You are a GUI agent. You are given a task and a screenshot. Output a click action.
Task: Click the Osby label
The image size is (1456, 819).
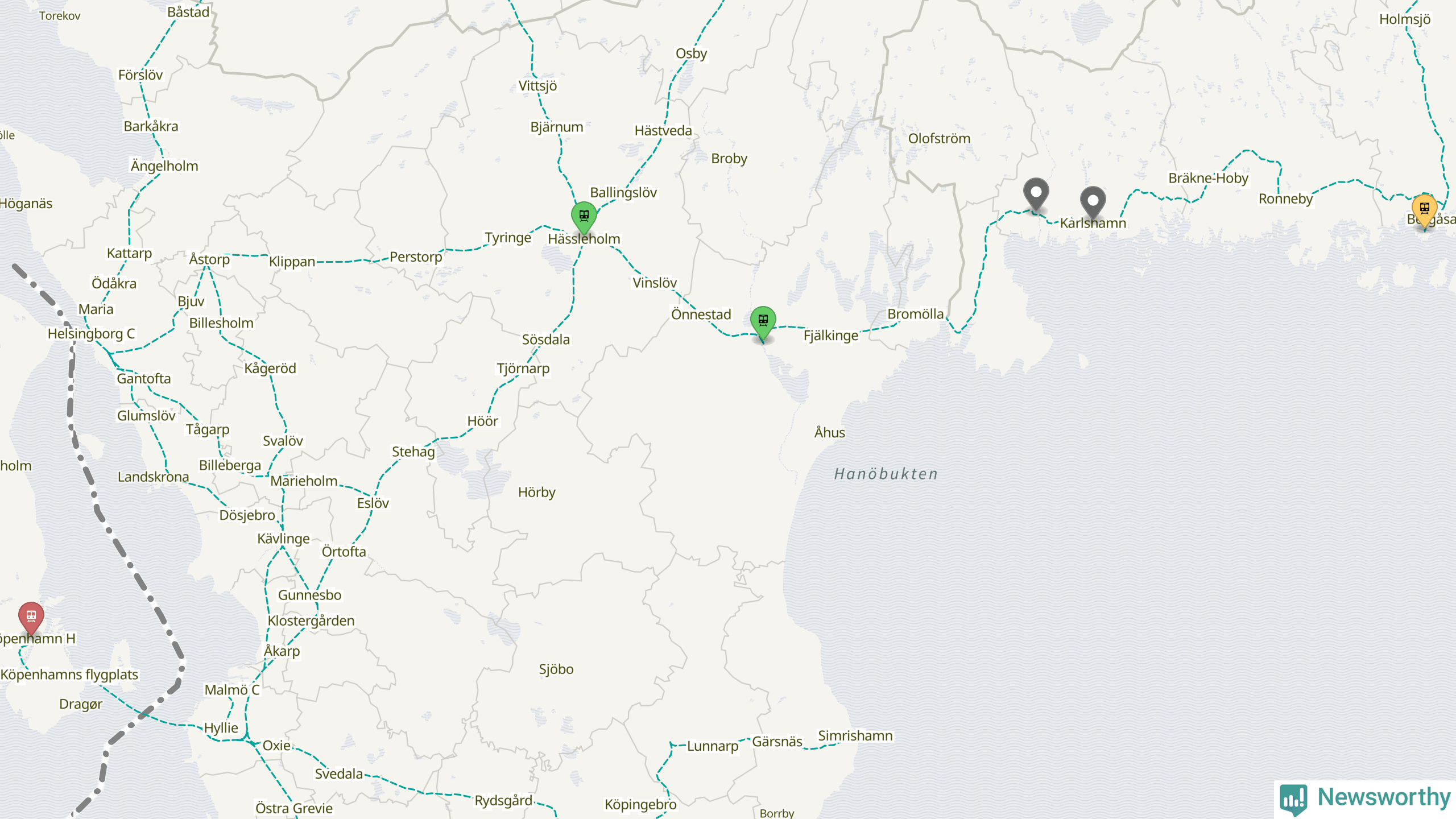[x=691, y=54]
